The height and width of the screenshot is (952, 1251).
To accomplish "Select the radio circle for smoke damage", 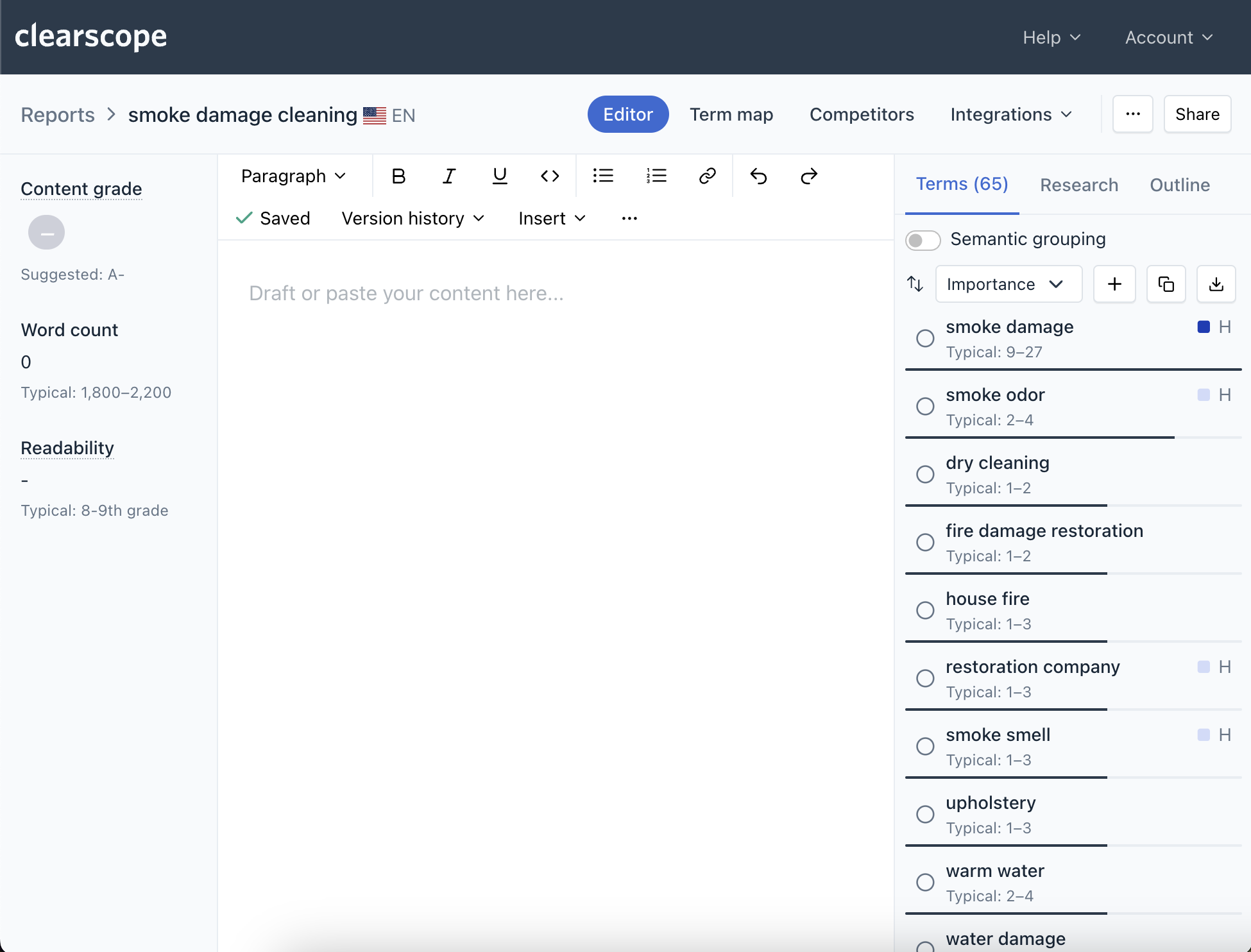I will coord(925,338).
